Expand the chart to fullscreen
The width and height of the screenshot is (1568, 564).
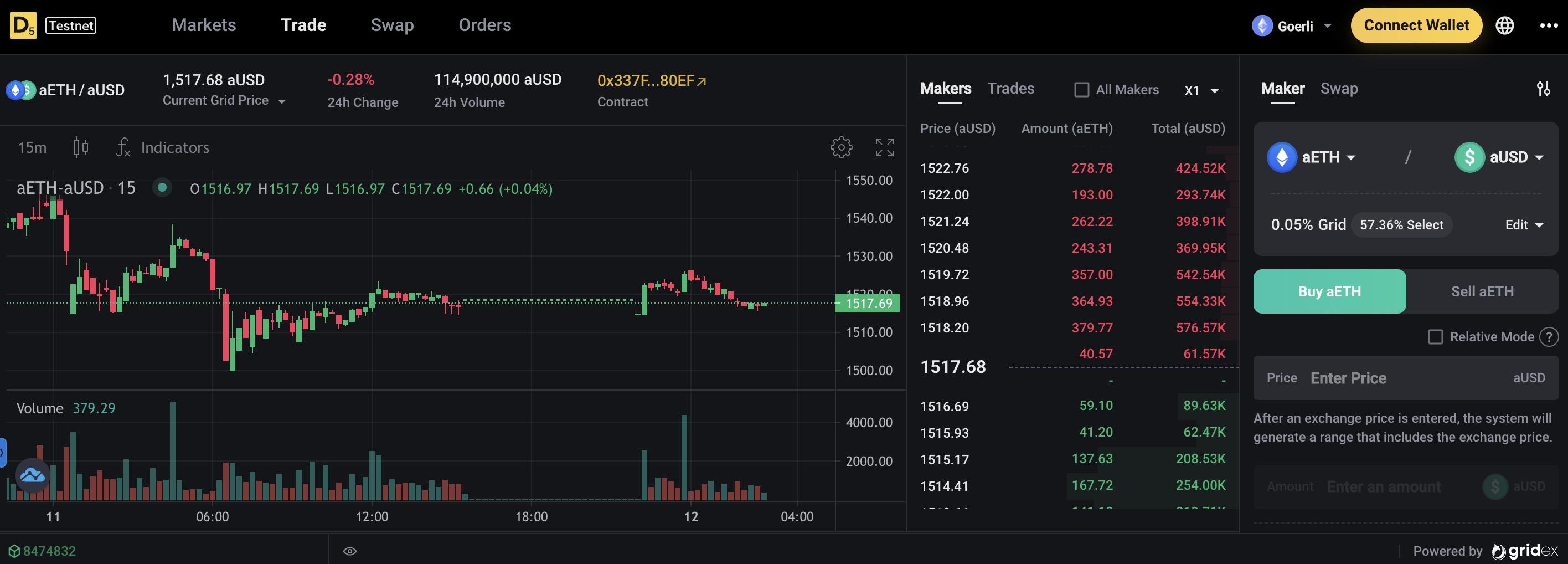884,147
